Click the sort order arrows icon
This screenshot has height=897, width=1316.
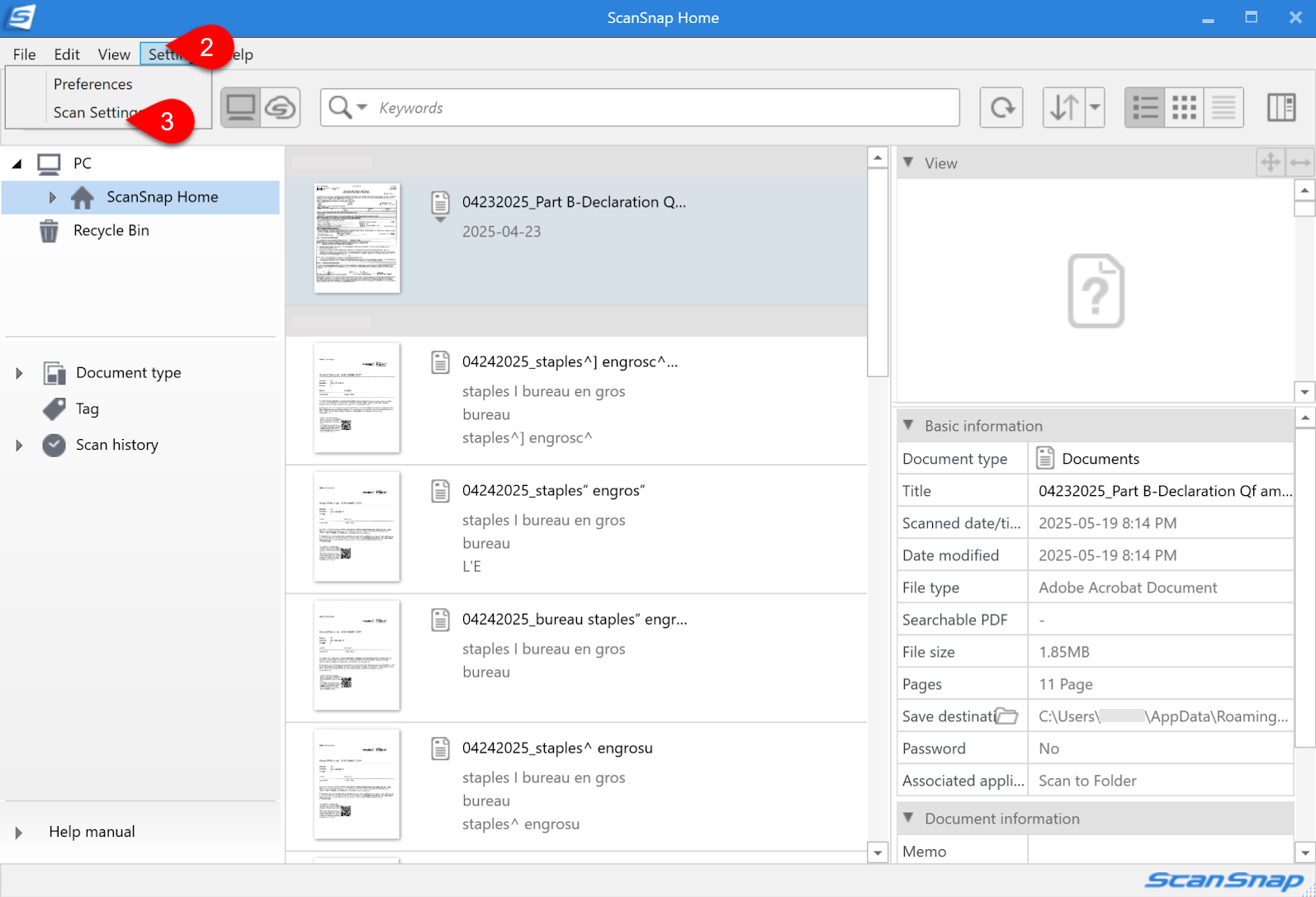click(x=1063, y=108)
